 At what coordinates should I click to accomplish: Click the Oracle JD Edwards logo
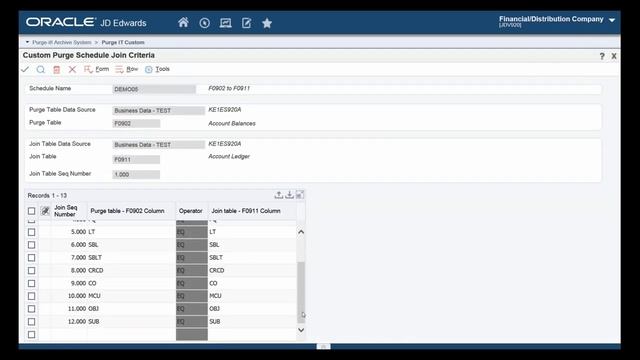[x=86, y=22]
